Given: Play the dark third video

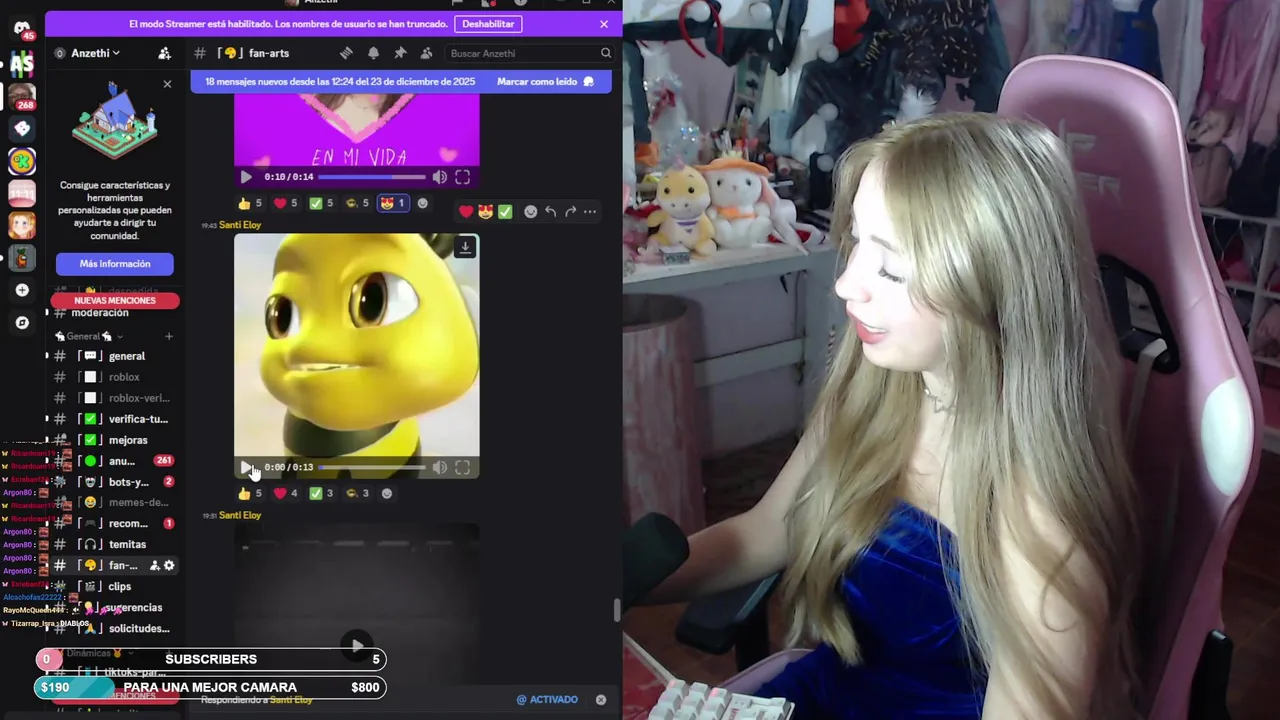Looking at the screenshot, I should point(357,645).
